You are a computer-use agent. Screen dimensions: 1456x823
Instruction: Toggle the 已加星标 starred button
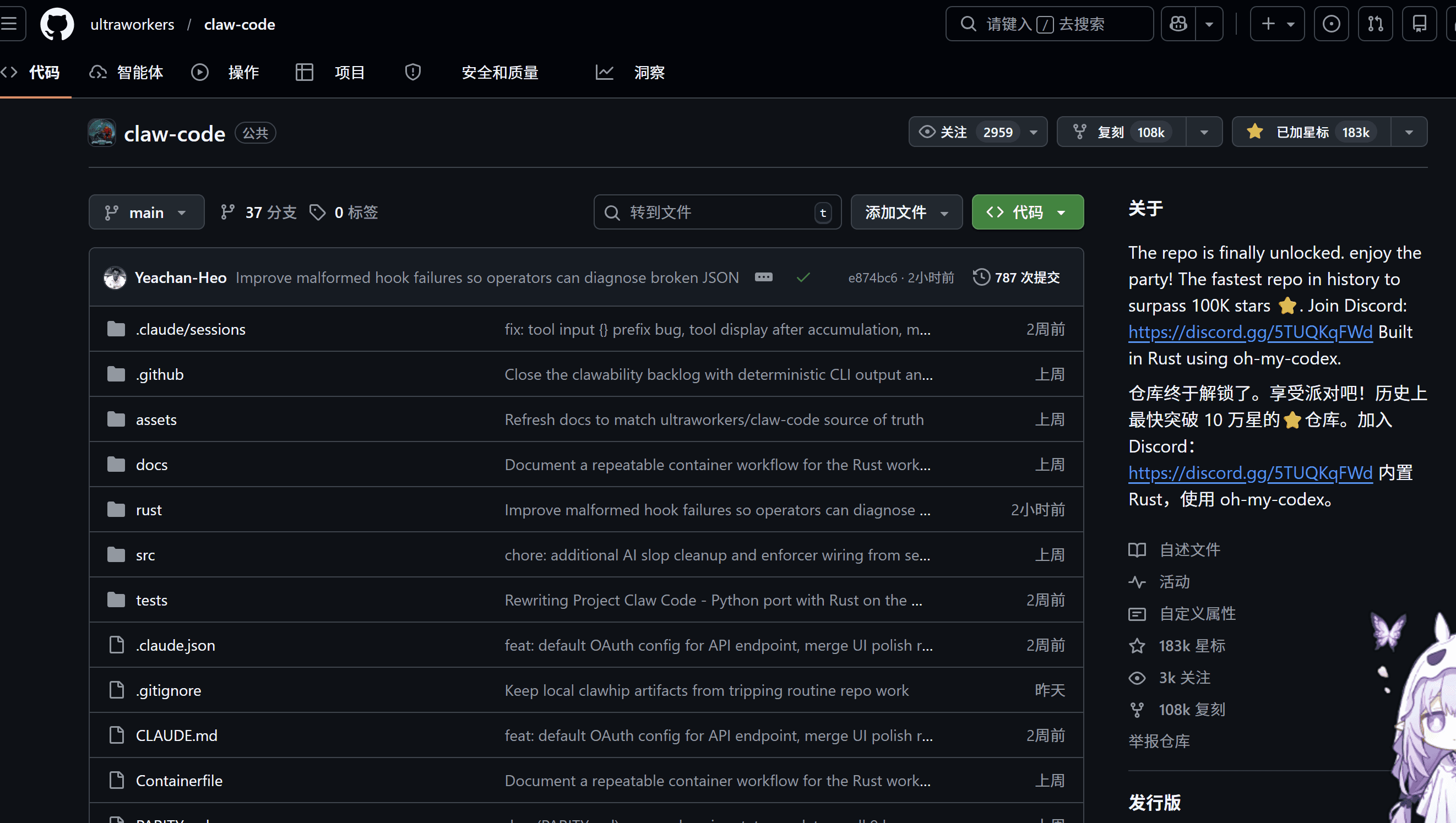tap(1311, 132)
